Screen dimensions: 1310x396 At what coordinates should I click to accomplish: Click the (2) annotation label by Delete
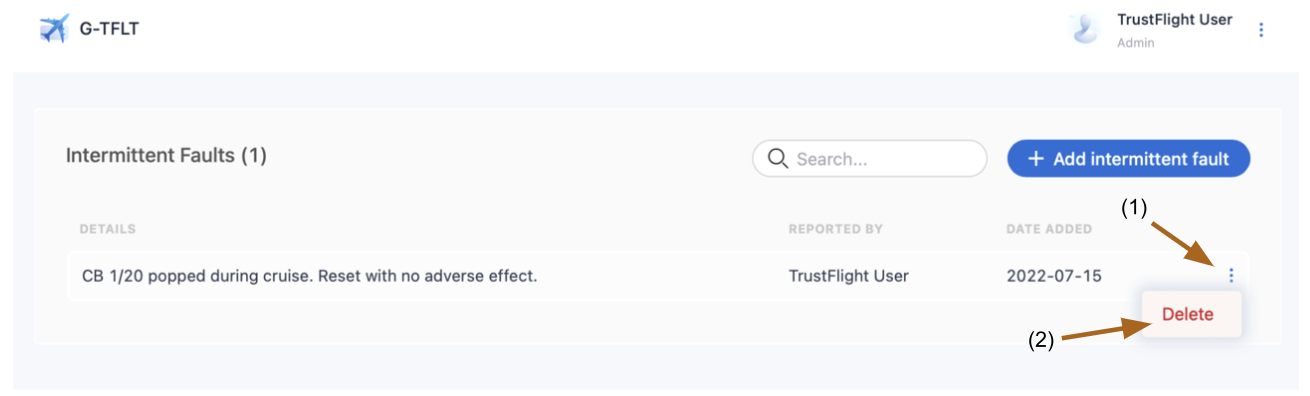[1041, 340]
